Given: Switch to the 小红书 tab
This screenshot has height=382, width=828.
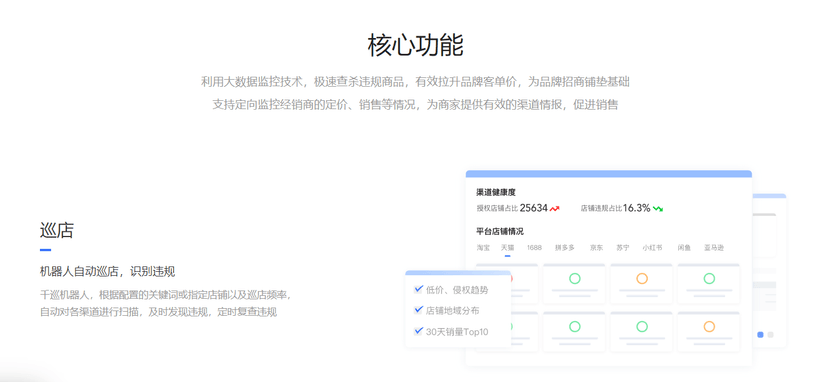Looking at the screenshot, I should [652, 247].
